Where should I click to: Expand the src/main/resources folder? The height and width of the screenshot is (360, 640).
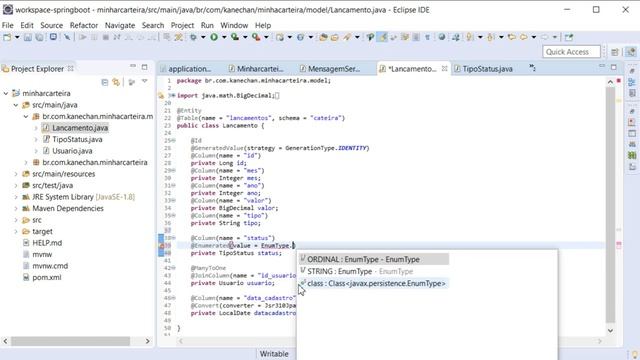(16, 174)
